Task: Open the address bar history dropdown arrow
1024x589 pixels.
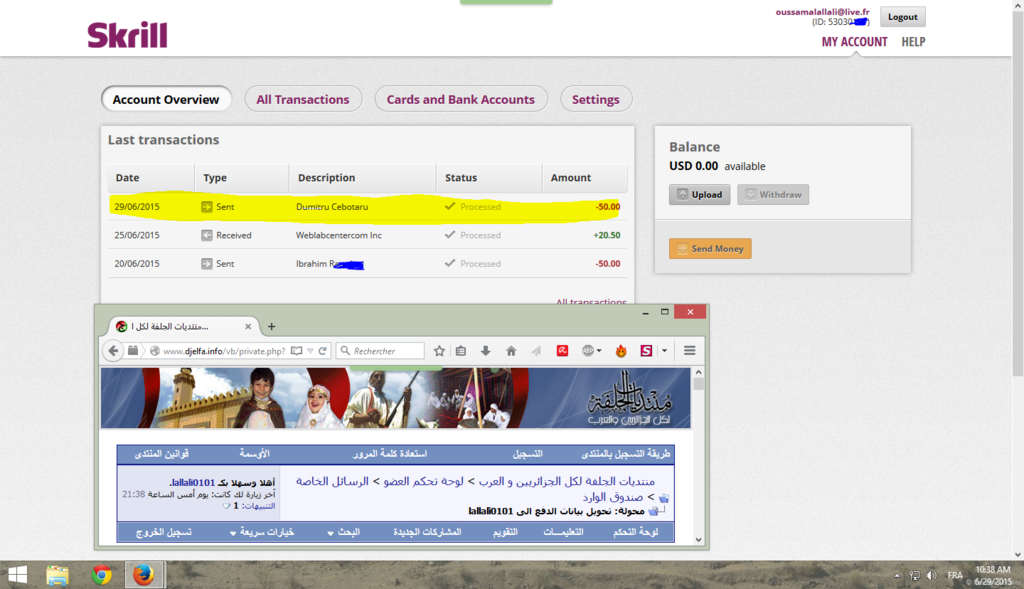Action: [x=311, y=351]
